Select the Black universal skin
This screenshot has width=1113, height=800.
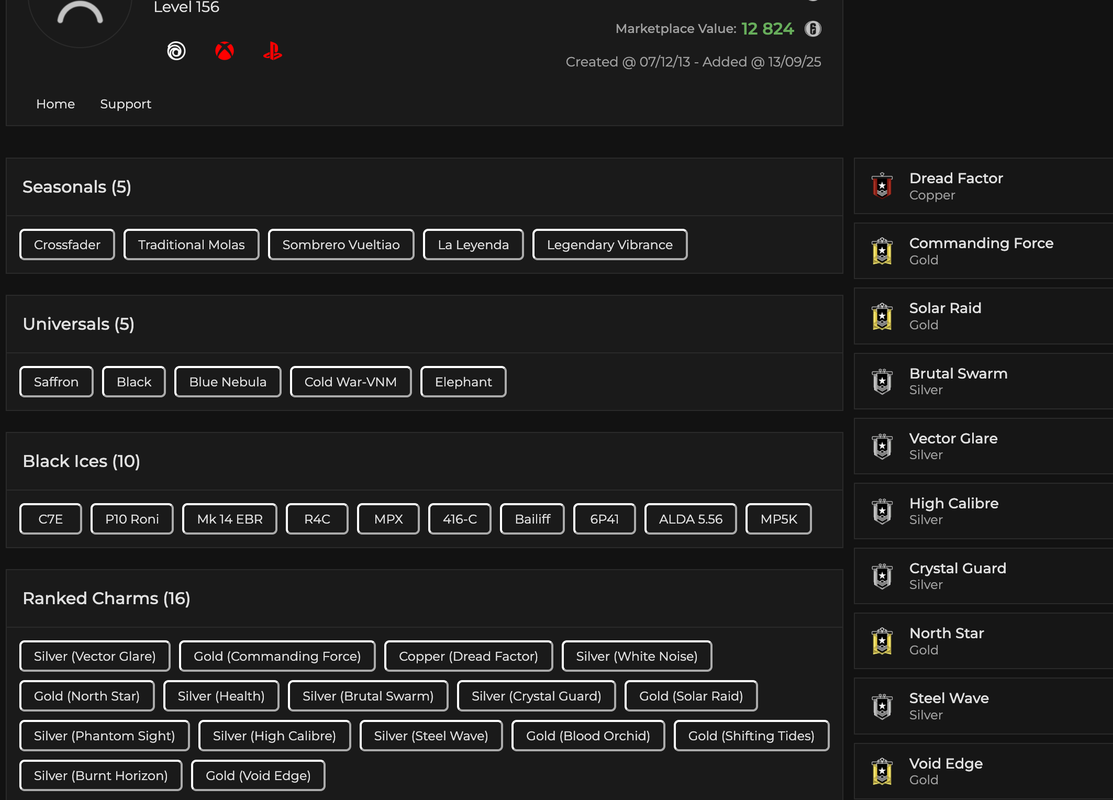coord(133,381)
